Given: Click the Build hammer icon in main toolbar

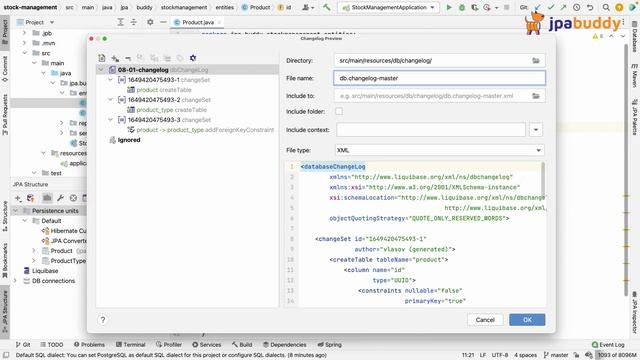Looking at the screenshot, I should [327, 7].
